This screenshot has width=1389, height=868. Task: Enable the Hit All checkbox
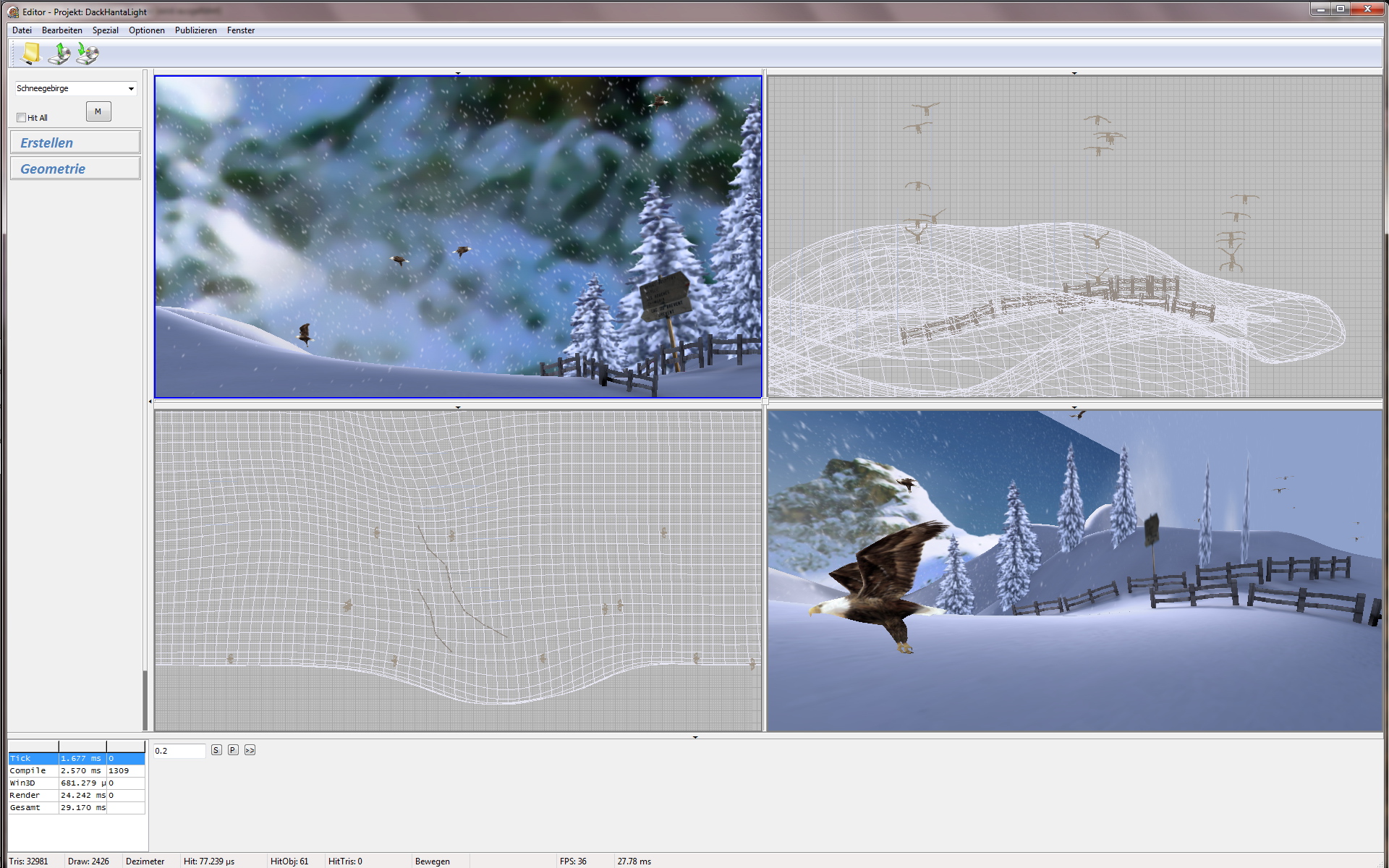point(22,118)
